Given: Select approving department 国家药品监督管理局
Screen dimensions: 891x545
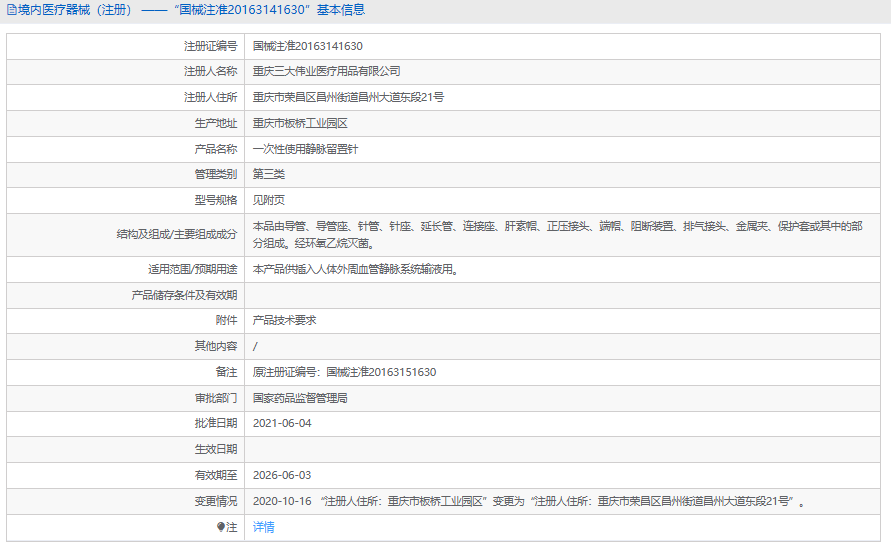Looking at the screenshot, I should (300, 398).
